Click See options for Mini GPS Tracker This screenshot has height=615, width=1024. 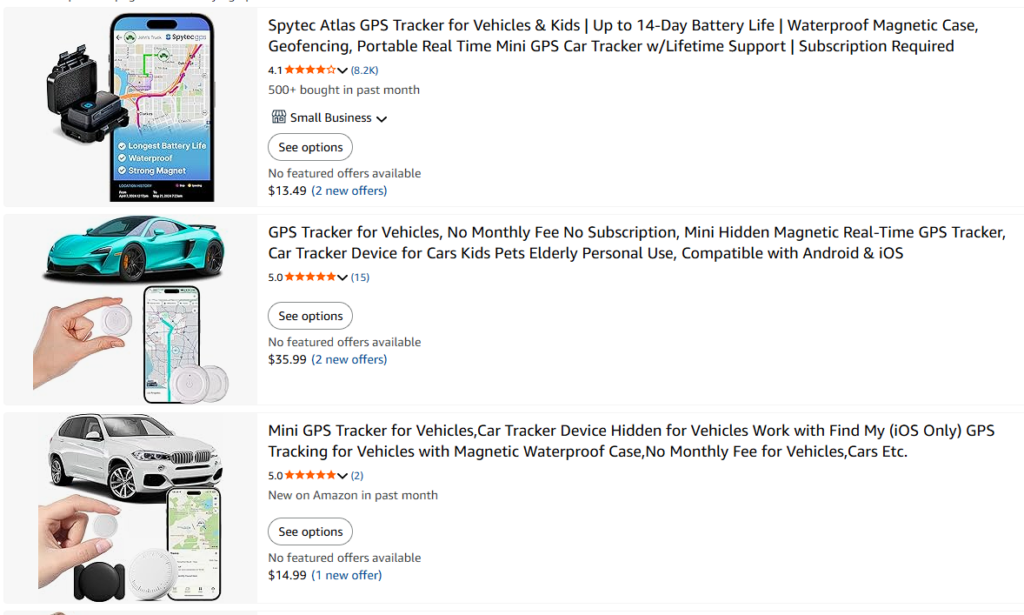[310, 532]
